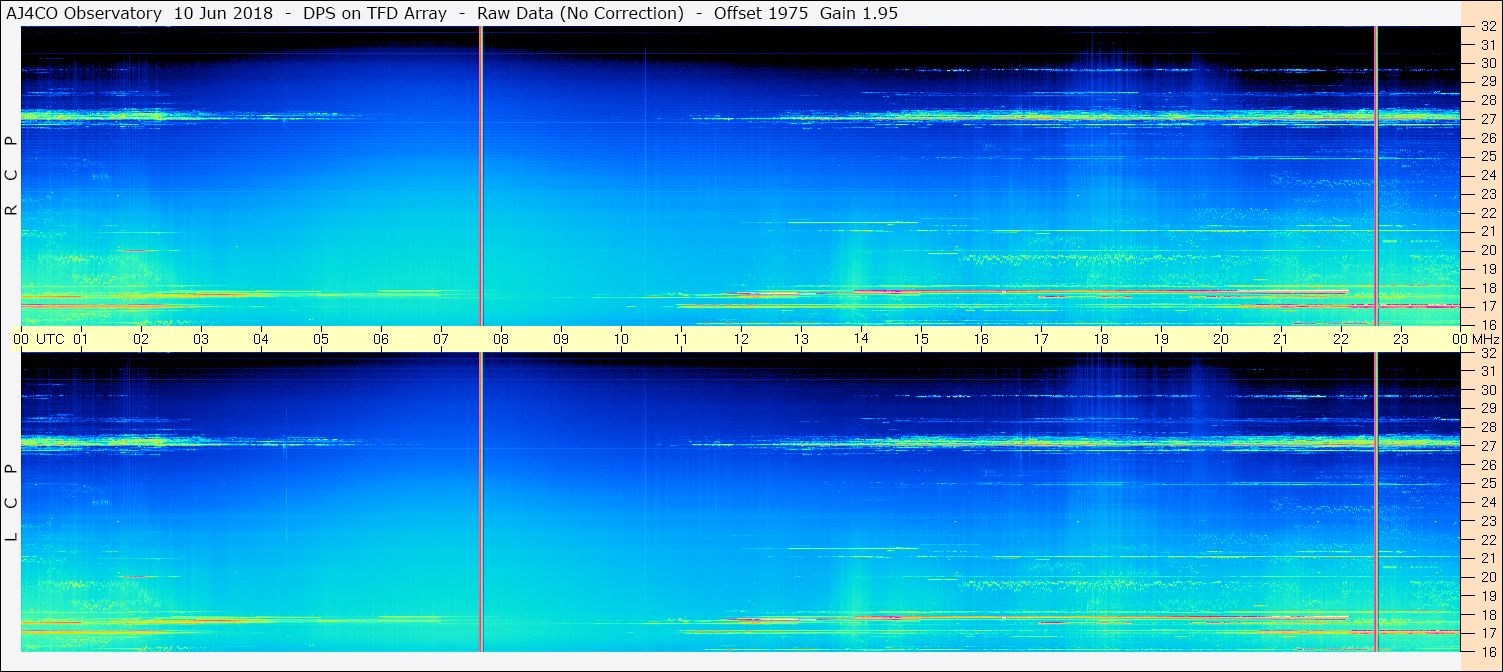Click the RCP panel vertical label
The image size is (1503, 672).
pos(11,176)
